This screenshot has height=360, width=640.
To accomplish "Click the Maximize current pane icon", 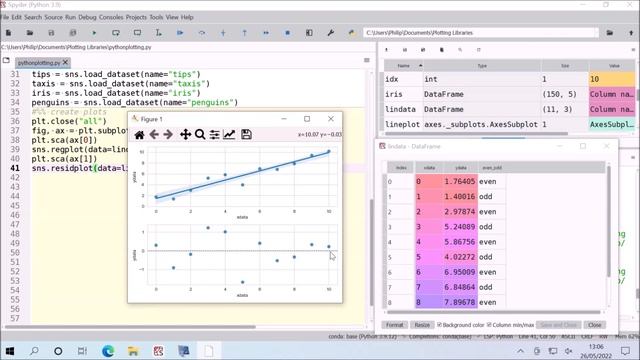I will click(309, 33).
